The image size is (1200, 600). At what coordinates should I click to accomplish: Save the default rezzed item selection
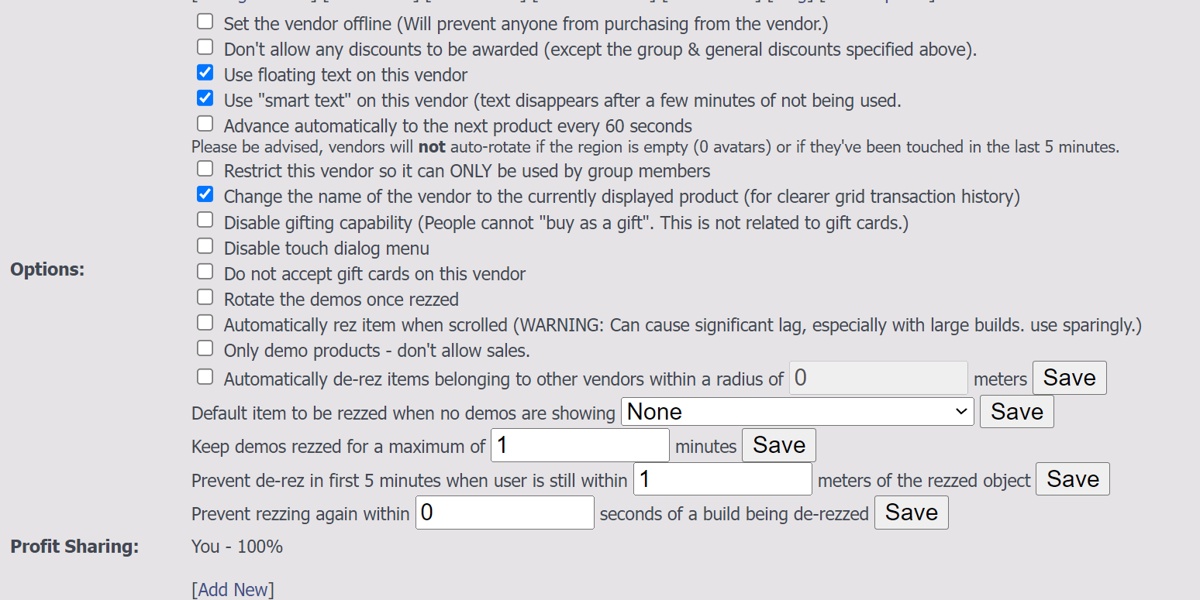1016,412
